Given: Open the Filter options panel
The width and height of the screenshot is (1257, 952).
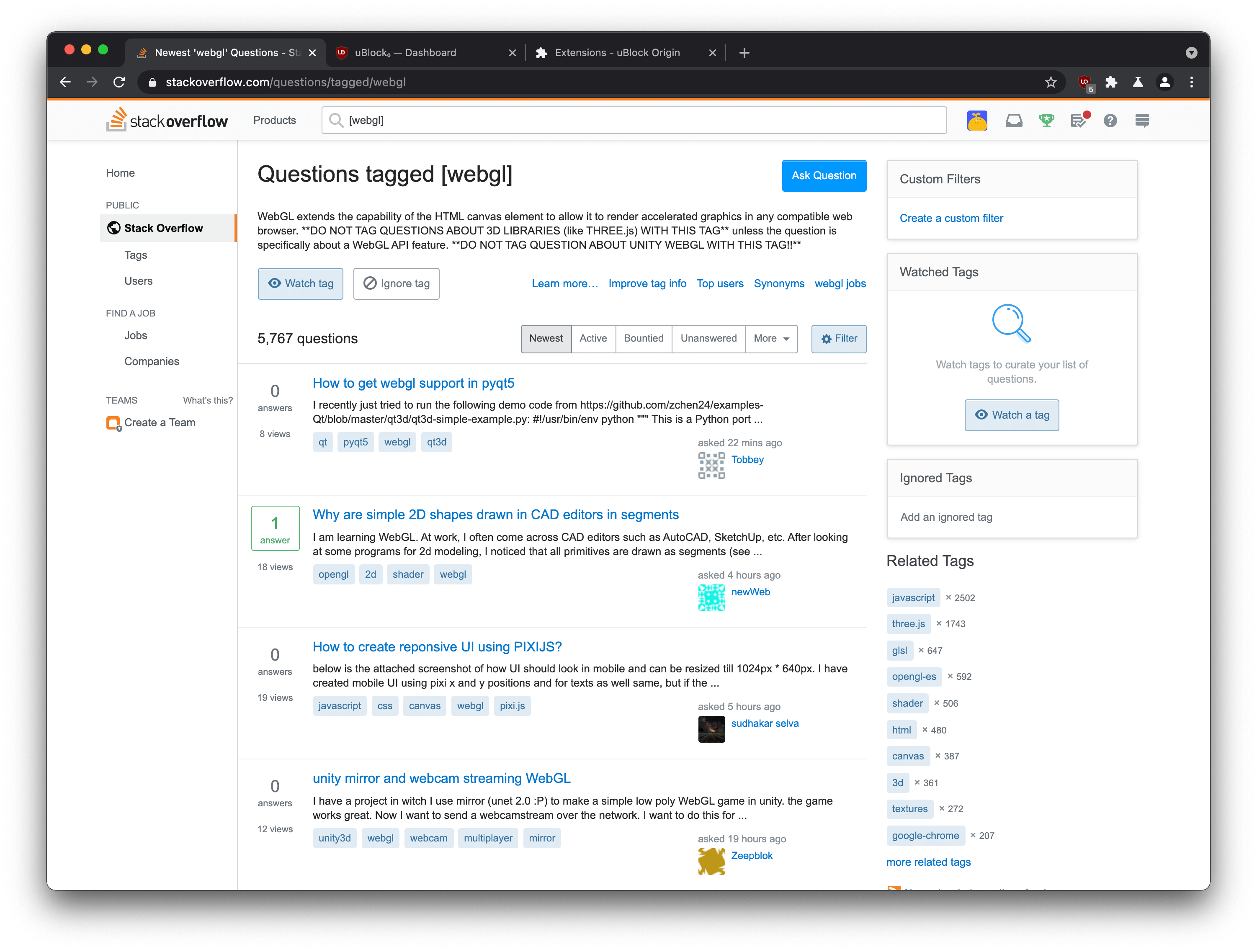Looking at the screenshot, I should (x=839, y=339).
